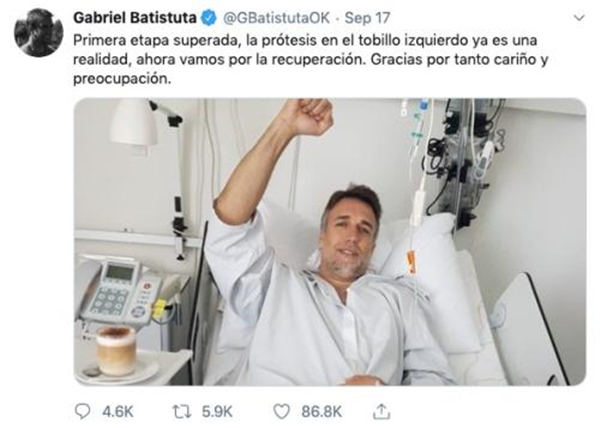
Task: Click the raised fist in the photo
Action: pos(309,116)
